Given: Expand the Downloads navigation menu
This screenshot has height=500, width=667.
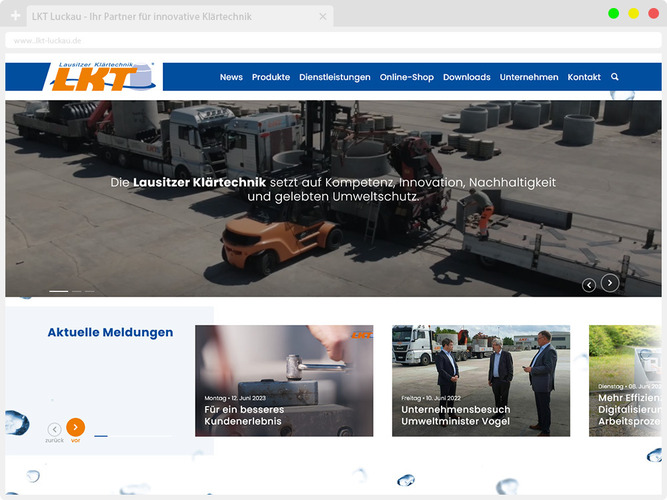Looking at the screenshot, I should pyautogui.click(x=467, y=77).
